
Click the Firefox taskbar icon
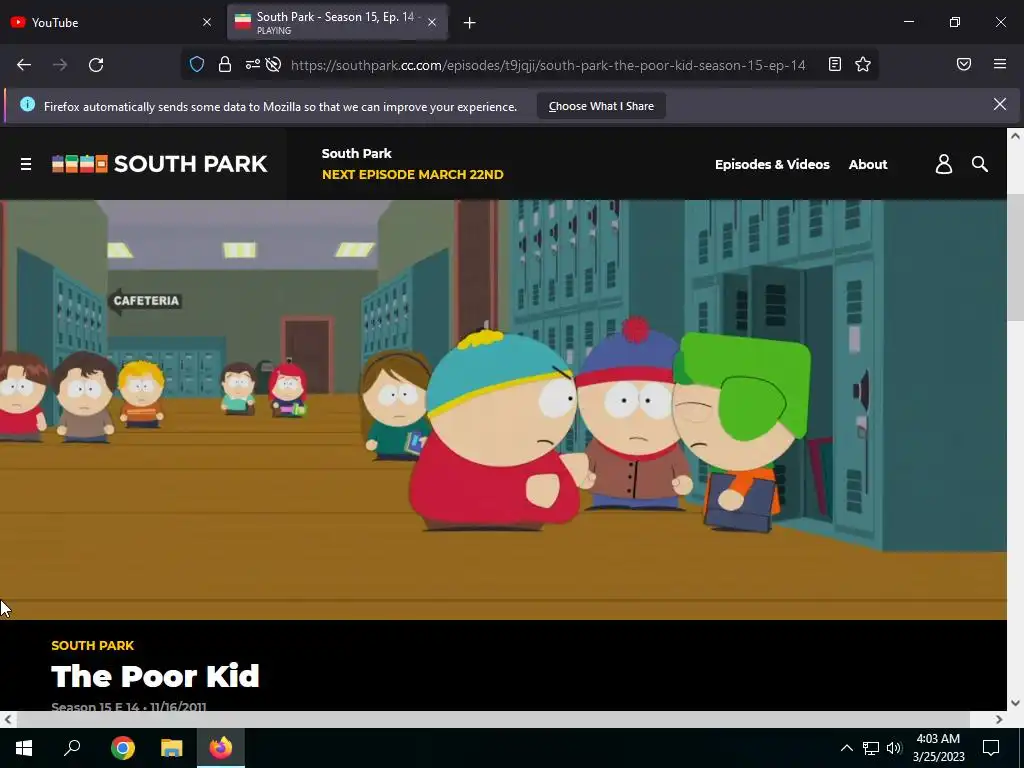221,748
